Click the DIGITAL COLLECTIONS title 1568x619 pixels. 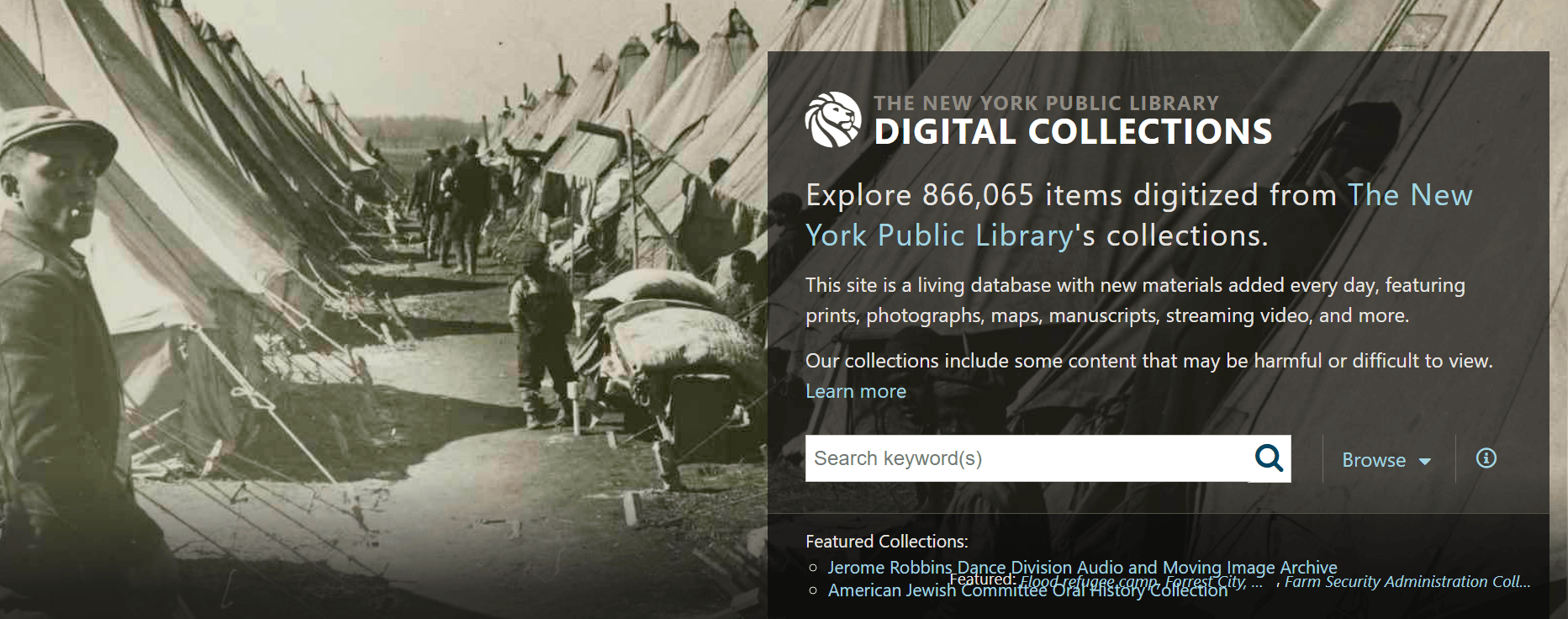pyautogui.click(x=1073, y=132)
